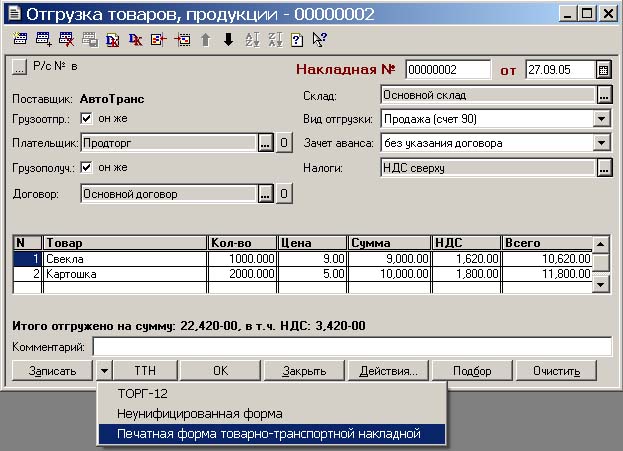Click the ТТН button
This screenshot has height=451, width=623.
145,371
